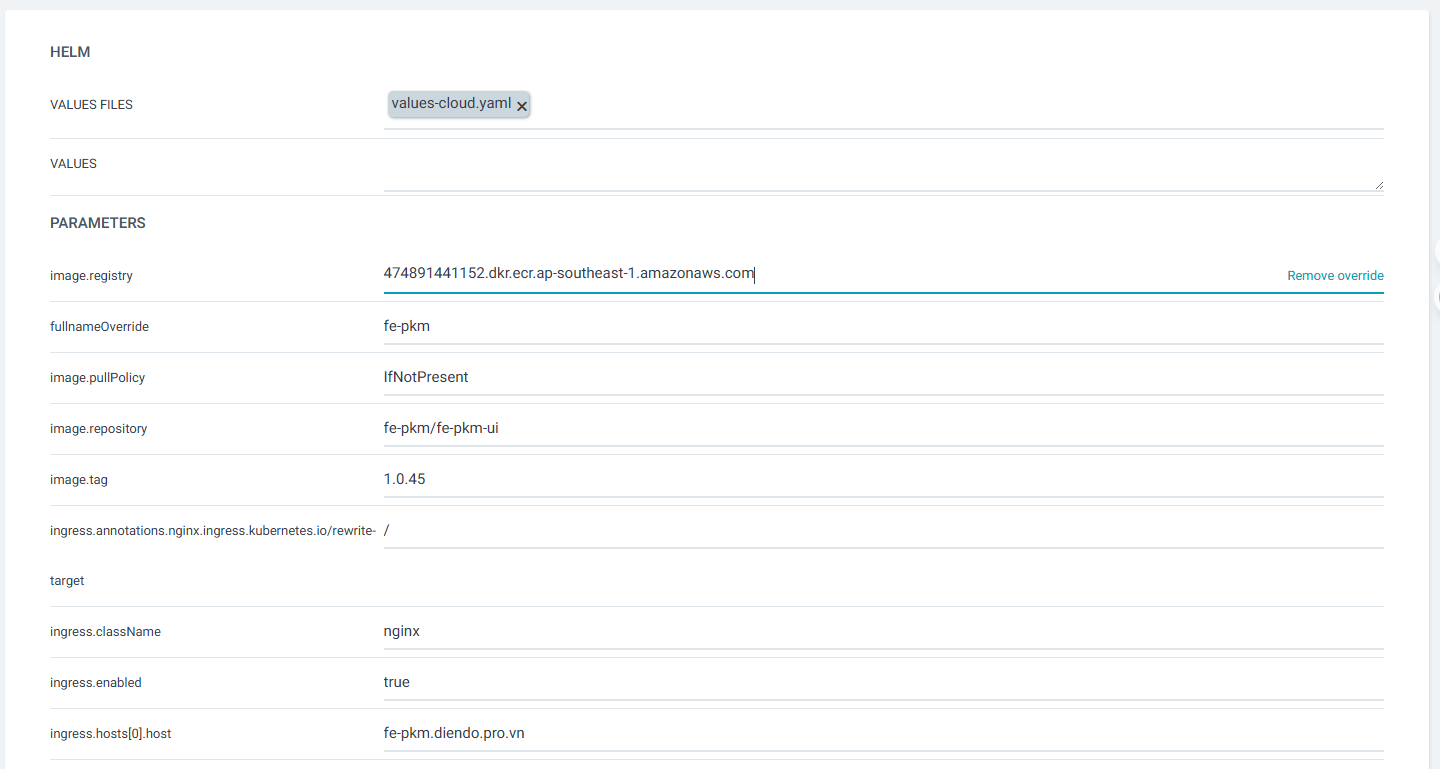Viewport: 1440px width, 769px height.
Task: Click the ingress.enabled parameter label
Action: [x=96, y=683]
